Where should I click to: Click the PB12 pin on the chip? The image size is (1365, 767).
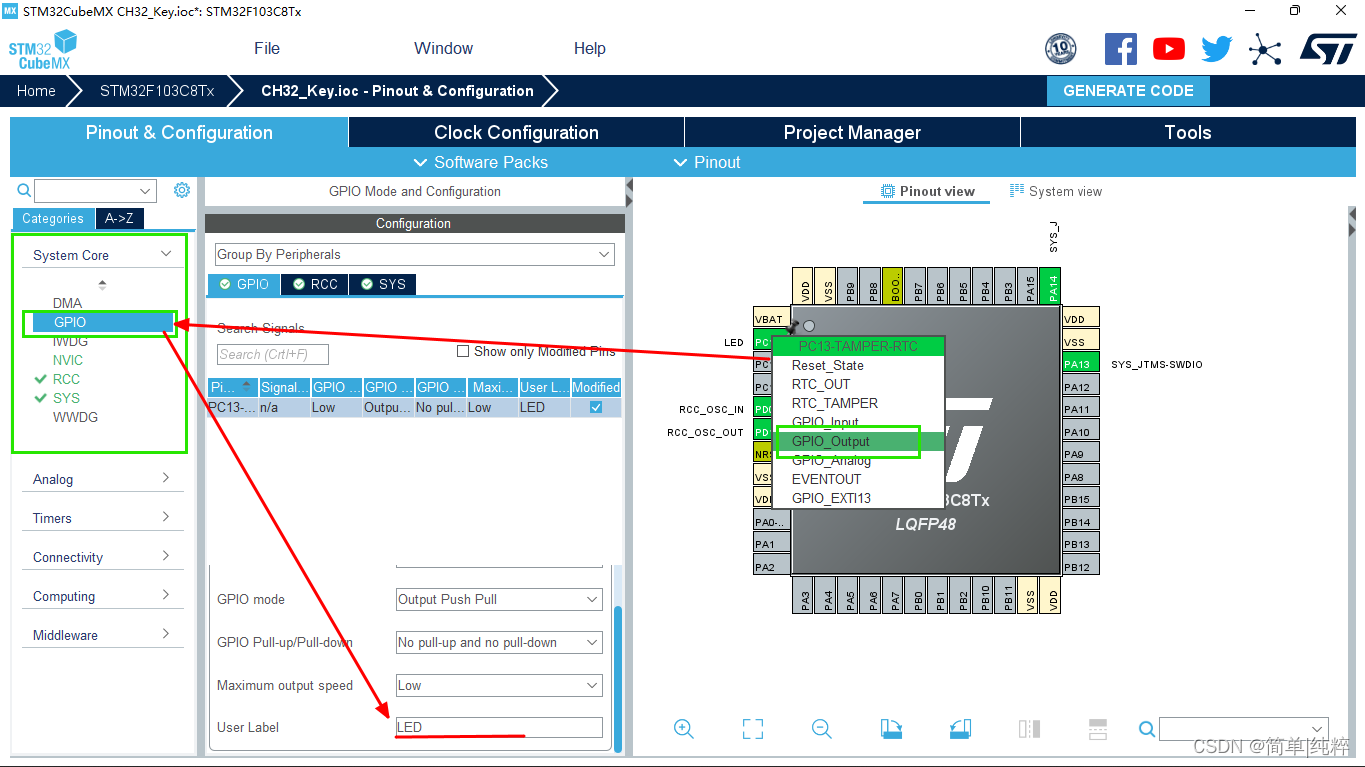(x=1079, y=567)
